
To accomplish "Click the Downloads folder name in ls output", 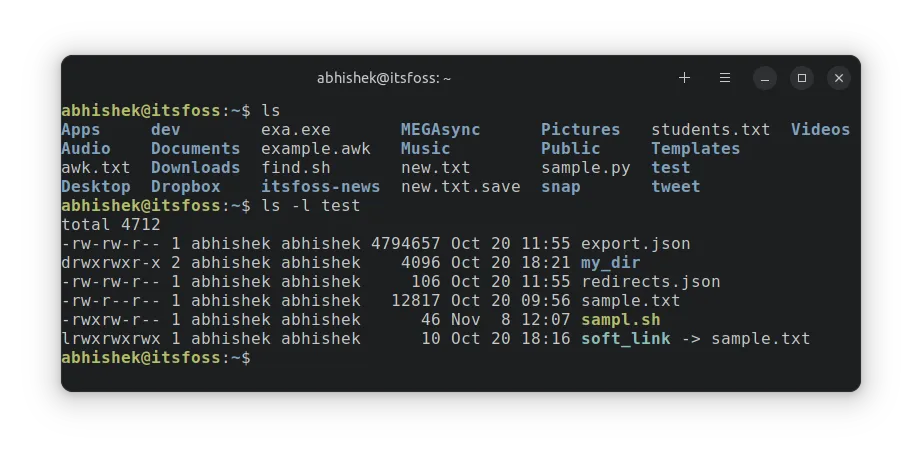I will pos(195,168).
